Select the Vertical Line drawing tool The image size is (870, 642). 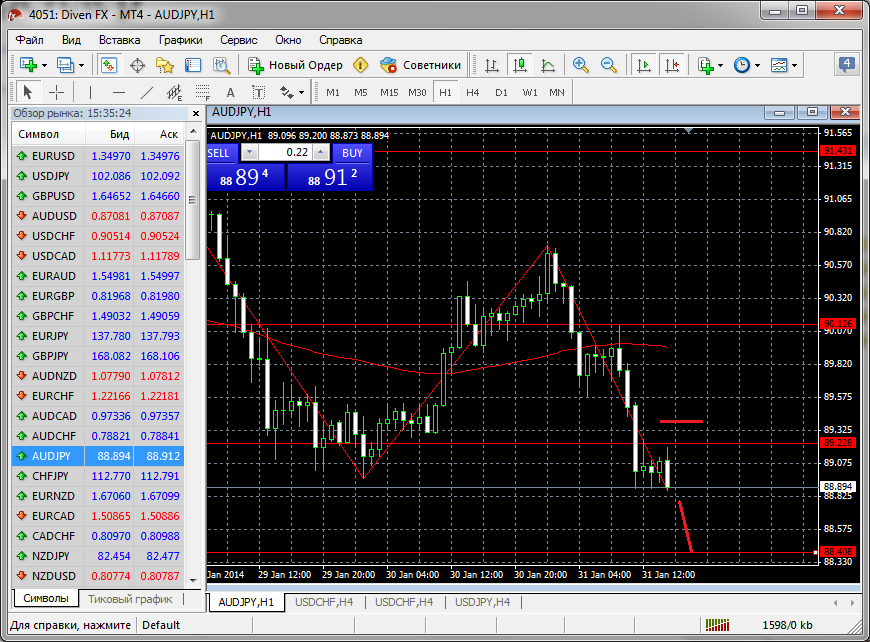(90, 92)
